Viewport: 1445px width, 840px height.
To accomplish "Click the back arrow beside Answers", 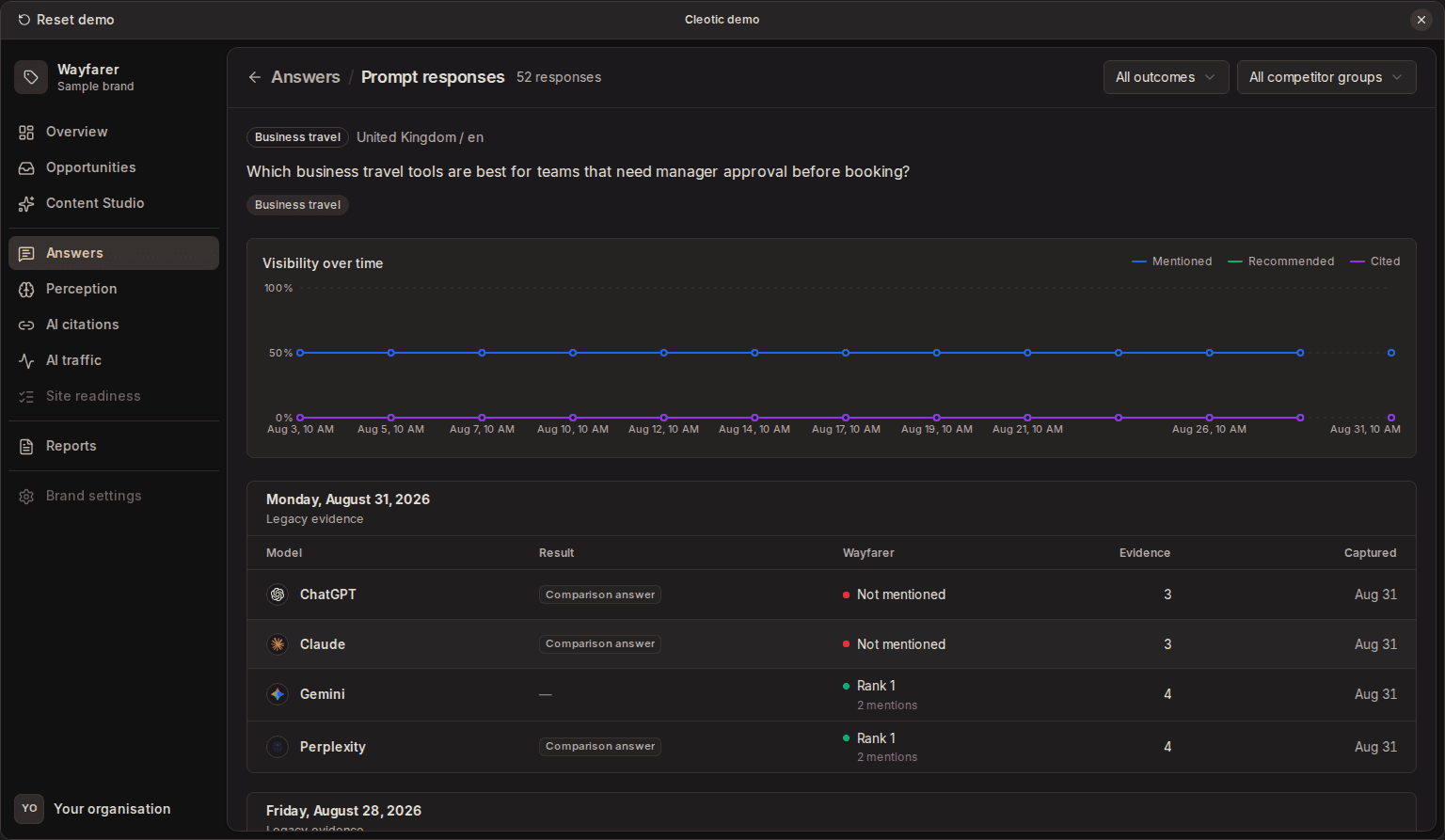I will click(254, 77).
